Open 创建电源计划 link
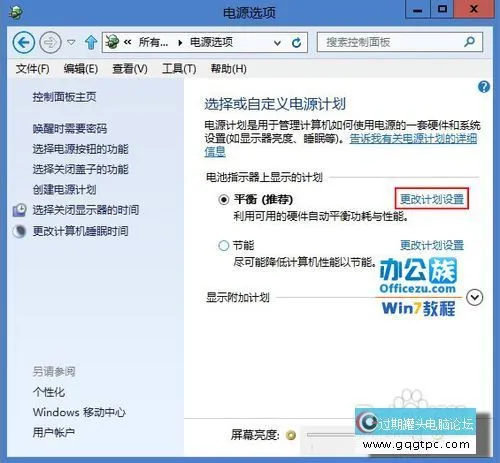Image resolution: width=500 pixels, height=463 pixels. (64, 190)
